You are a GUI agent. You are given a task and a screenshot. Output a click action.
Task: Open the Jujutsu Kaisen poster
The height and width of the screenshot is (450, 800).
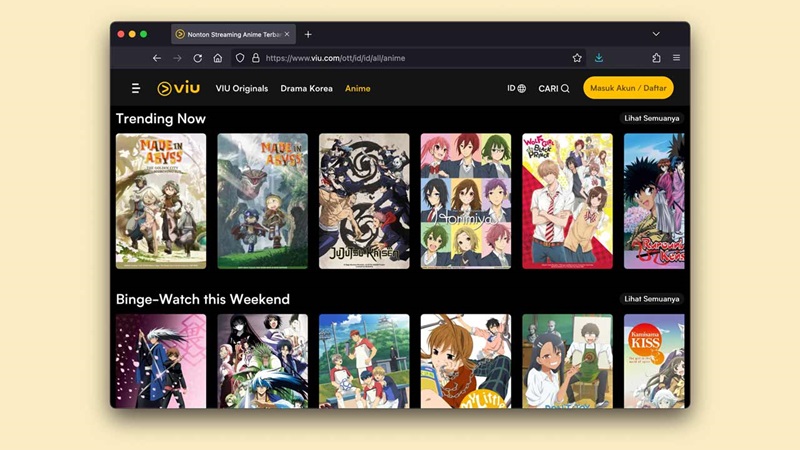click(x=364, y=201)
